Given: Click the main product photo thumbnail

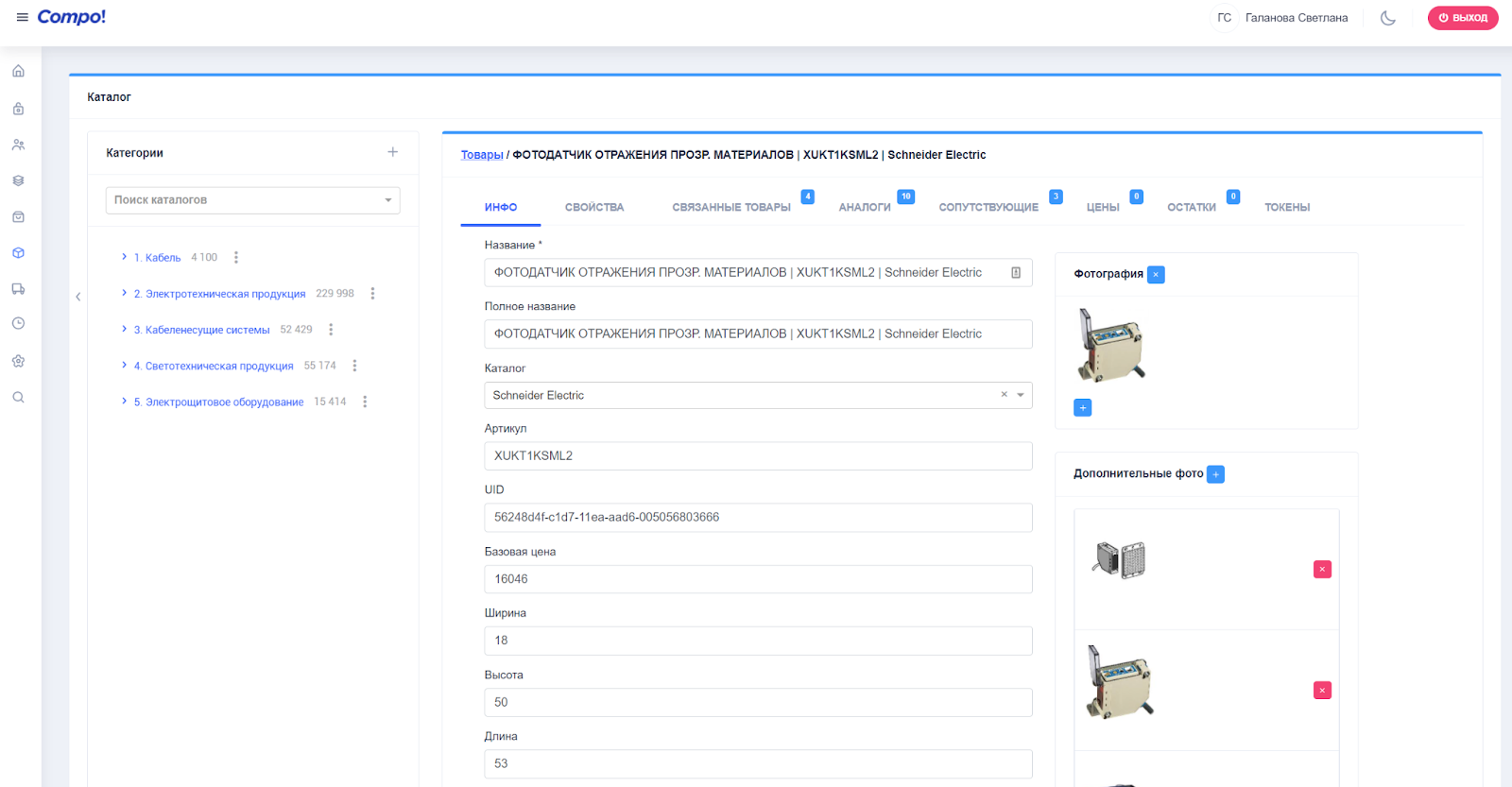Looking at the screenshot, I should point(1111,345).
